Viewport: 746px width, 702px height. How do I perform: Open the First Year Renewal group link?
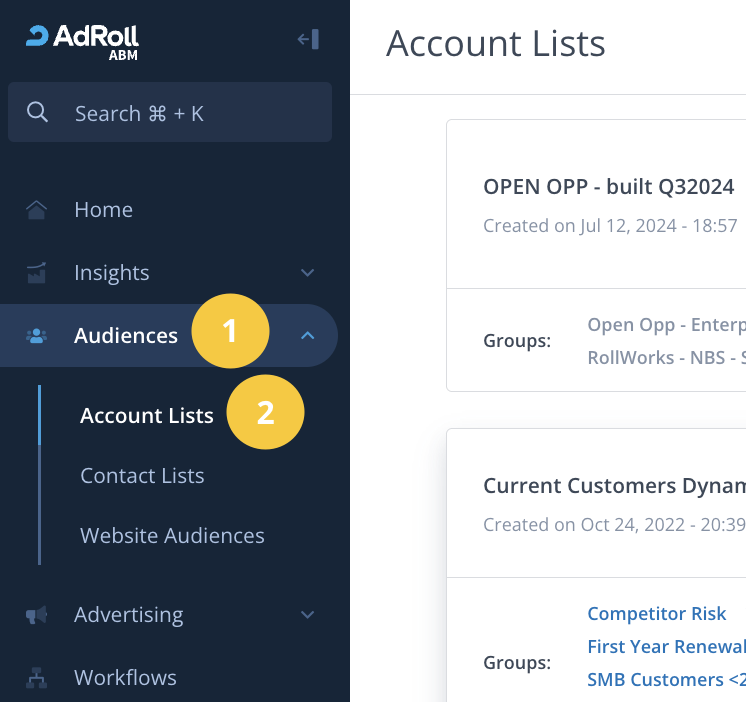[666, 647]
